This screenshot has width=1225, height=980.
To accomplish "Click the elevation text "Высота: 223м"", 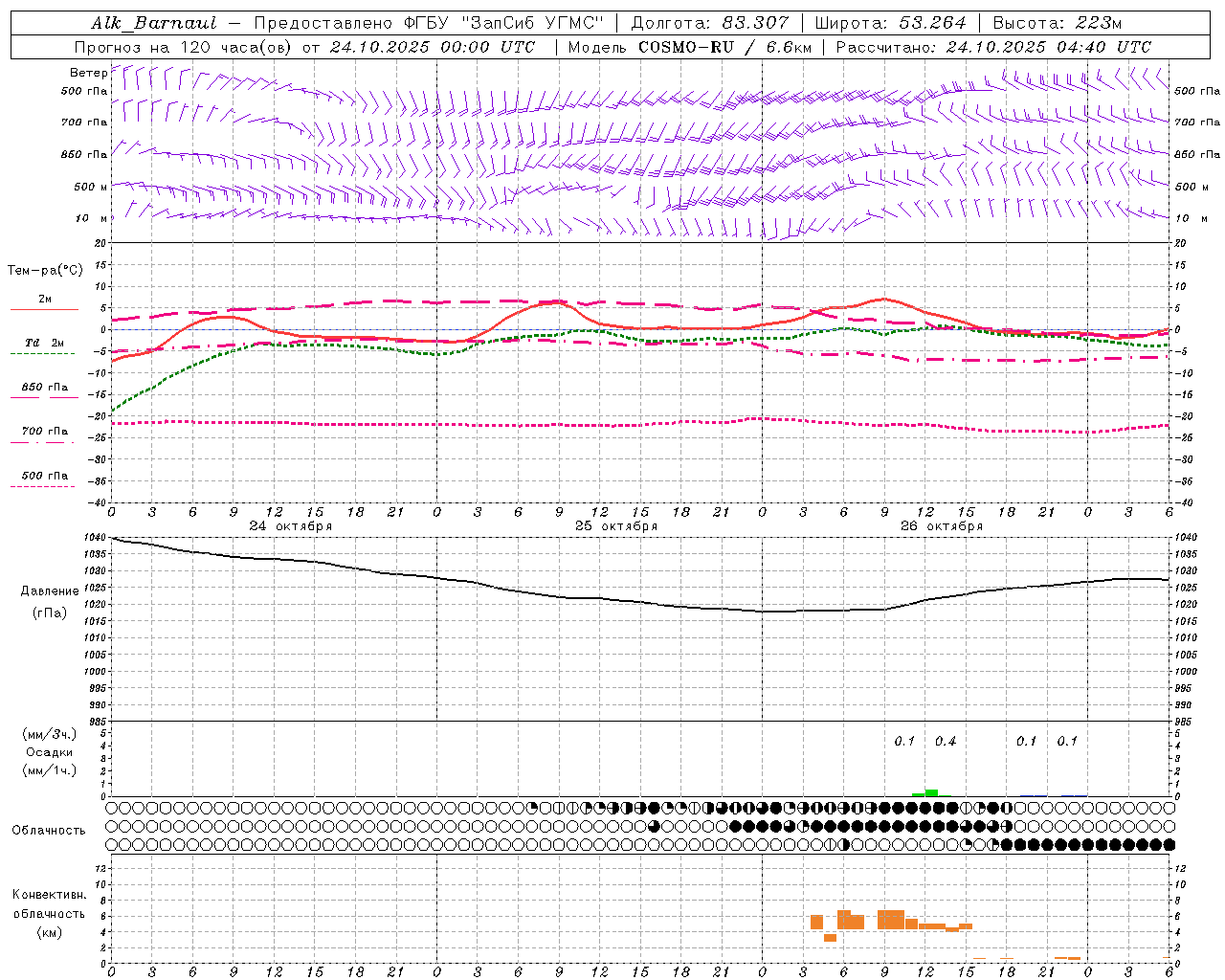I will [x=1058, y=23].
